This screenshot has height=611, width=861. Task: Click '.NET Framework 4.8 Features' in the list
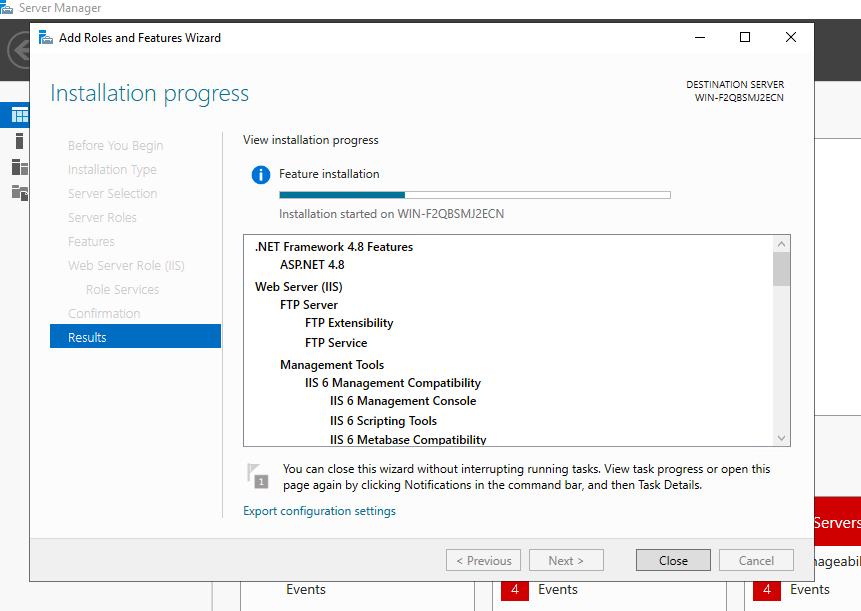[334, 247]
